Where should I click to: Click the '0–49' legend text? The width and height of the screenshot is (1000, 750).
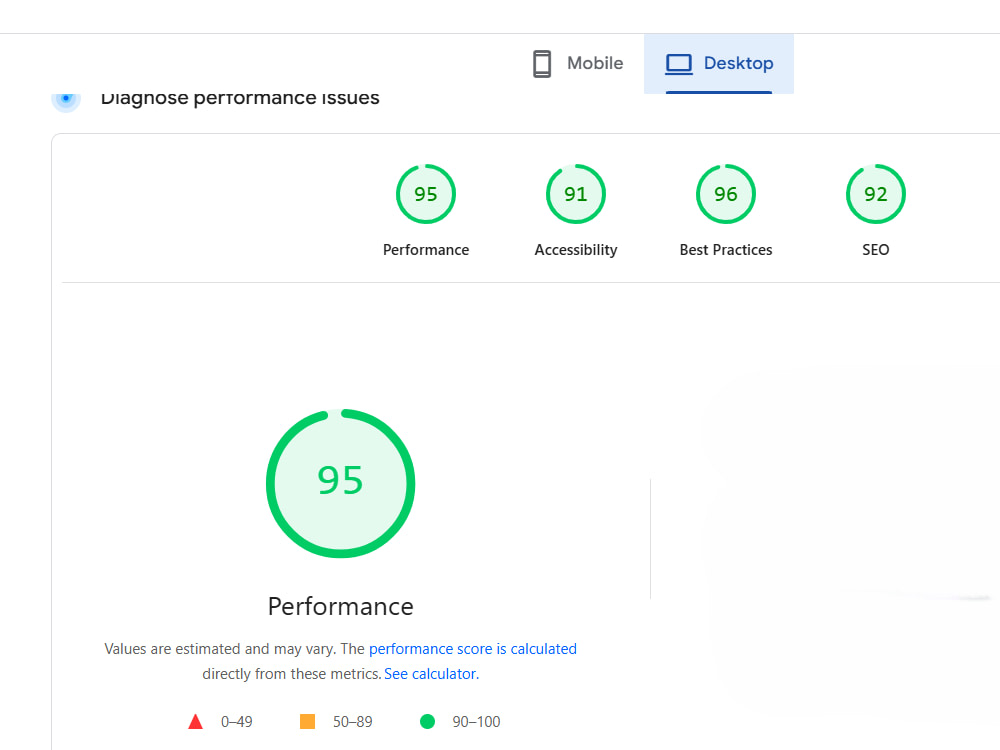click(237, 722)
